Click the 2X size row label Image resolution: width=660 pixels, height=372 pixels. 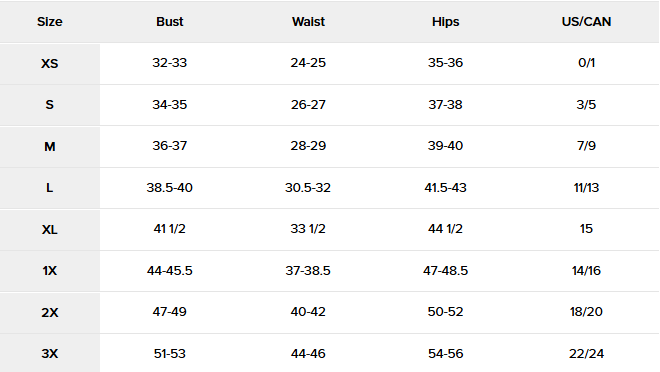click(x=50, y=313)
